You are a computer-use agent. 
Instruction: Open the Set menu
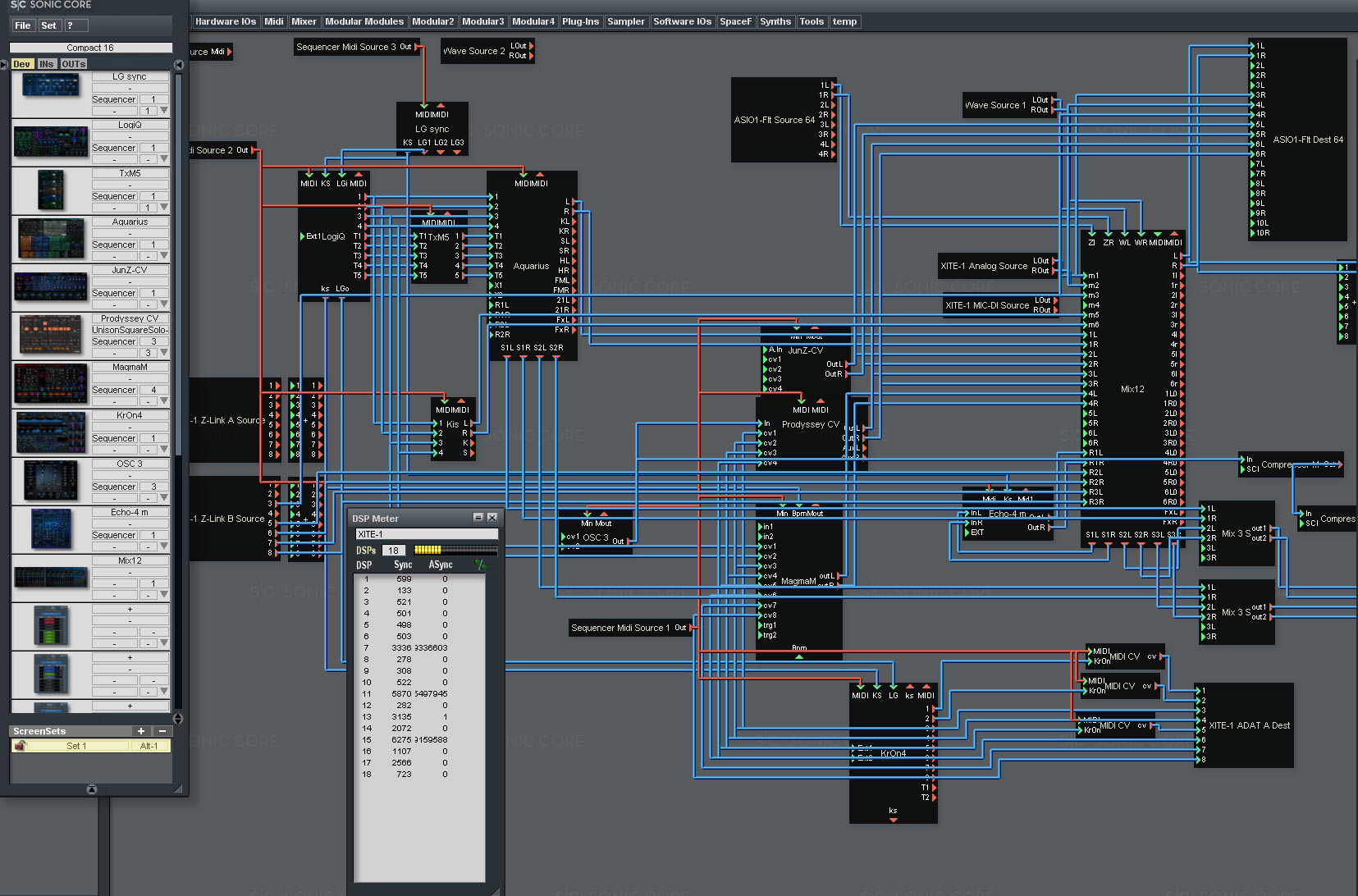[x=49, y=25]
